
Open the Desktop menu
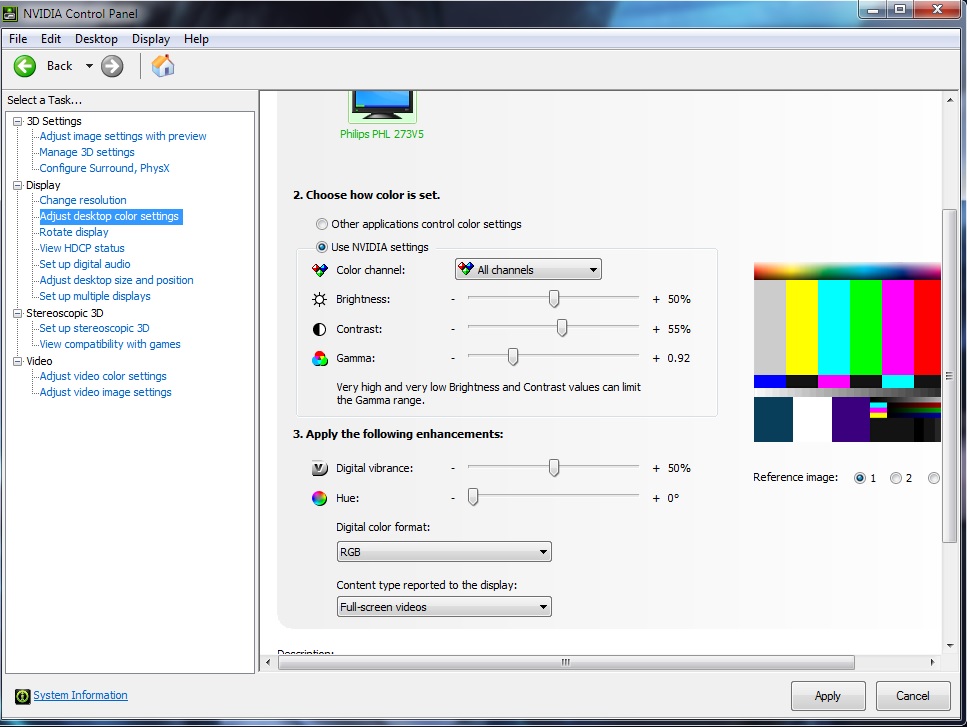(96, 39)
